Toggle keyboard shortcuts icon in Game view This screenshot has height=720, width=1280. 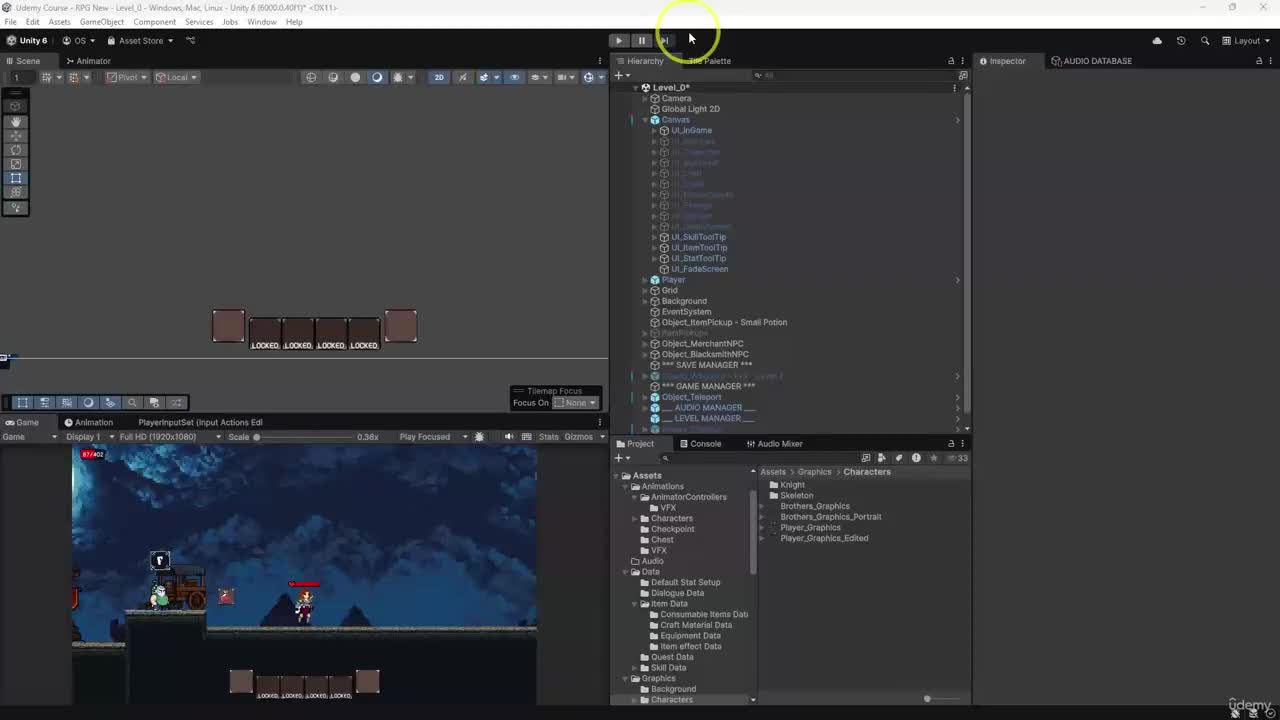pyautogui.click(x=525, y=437)
